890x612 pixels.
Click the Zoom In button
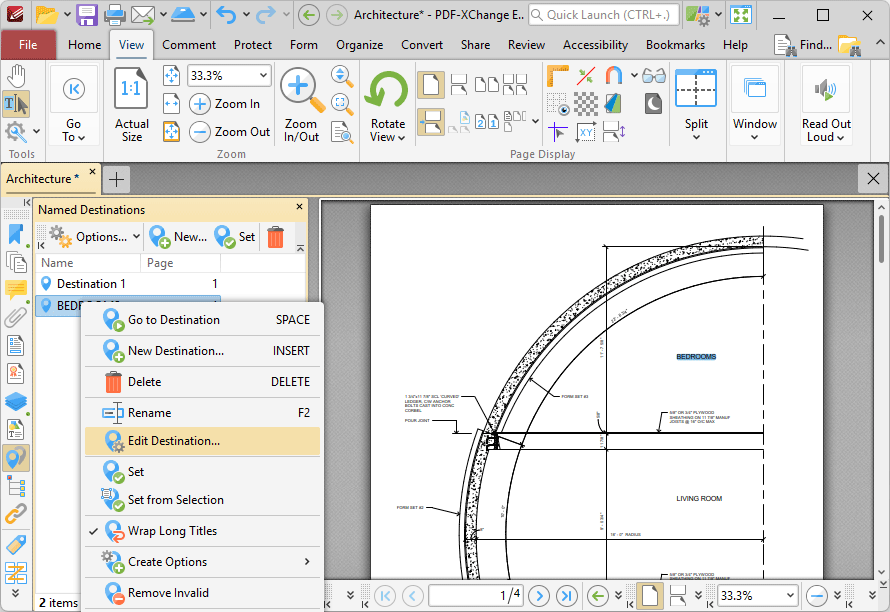pos(224,104)
